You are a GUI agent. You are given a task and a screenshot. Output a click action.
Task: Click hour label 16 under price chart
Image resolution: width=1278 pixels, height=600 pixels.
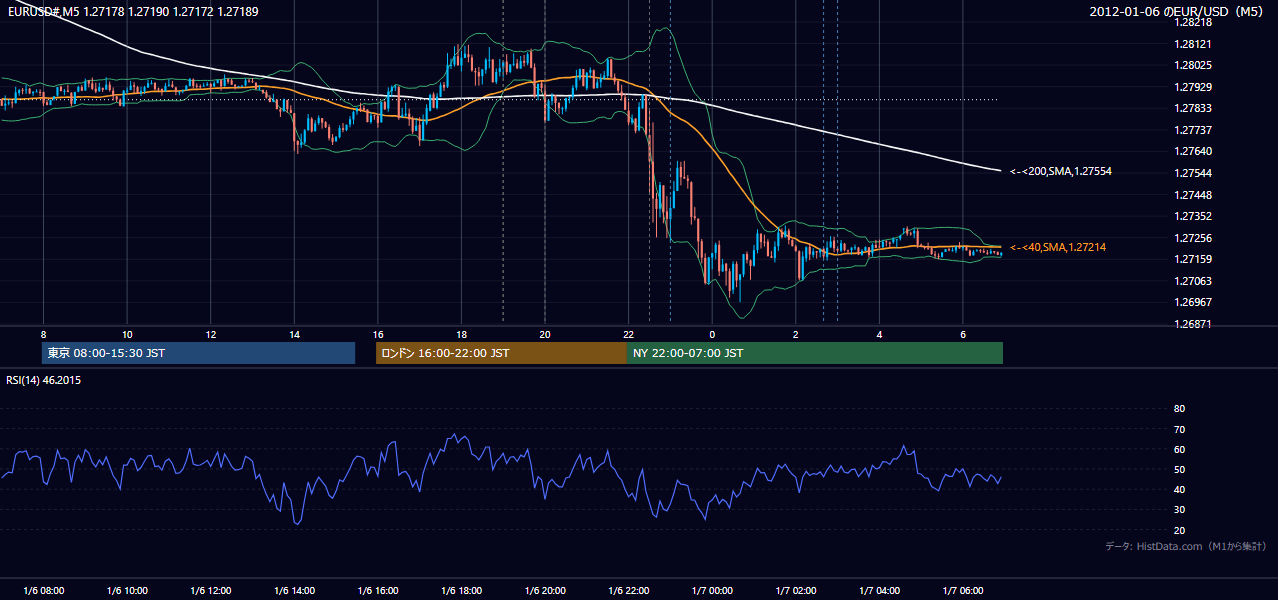click(x=377, y=333)
